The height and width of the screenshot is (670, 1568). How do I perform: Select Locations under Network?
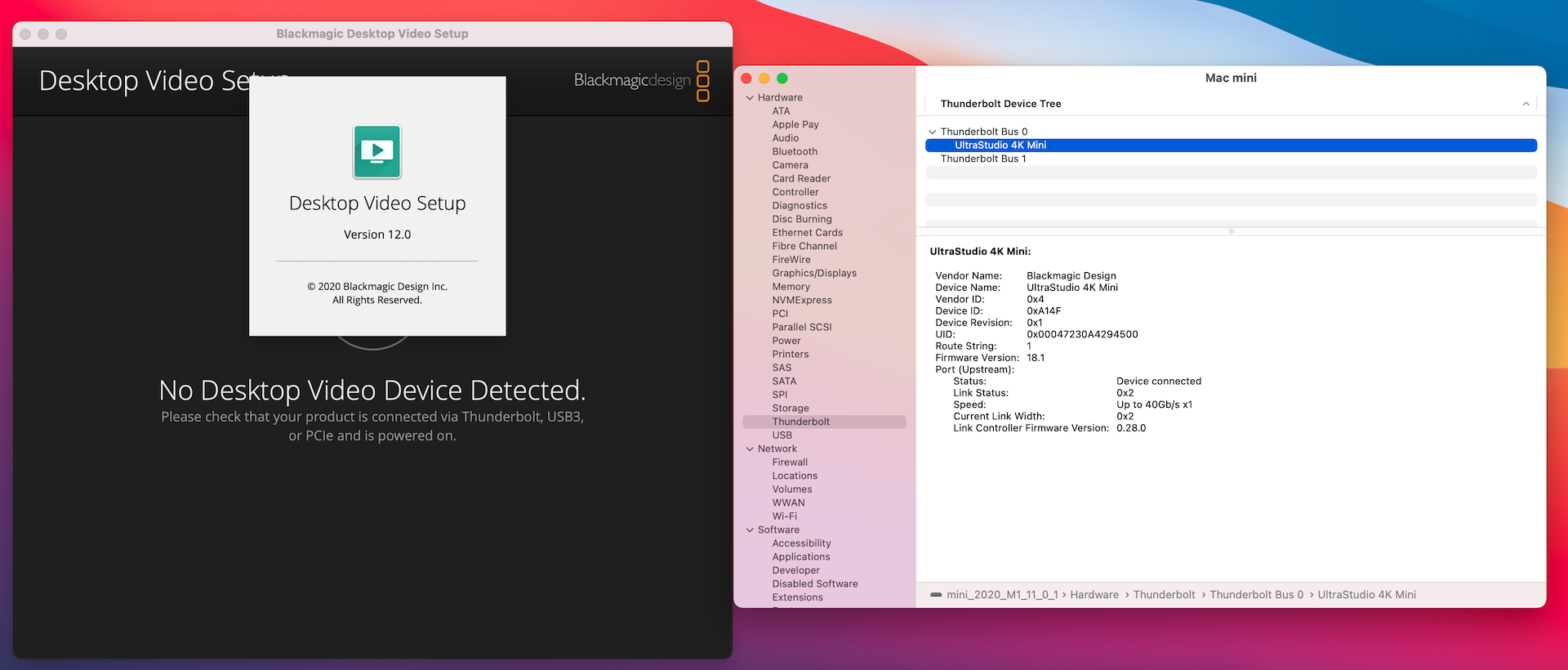[795, 476]
